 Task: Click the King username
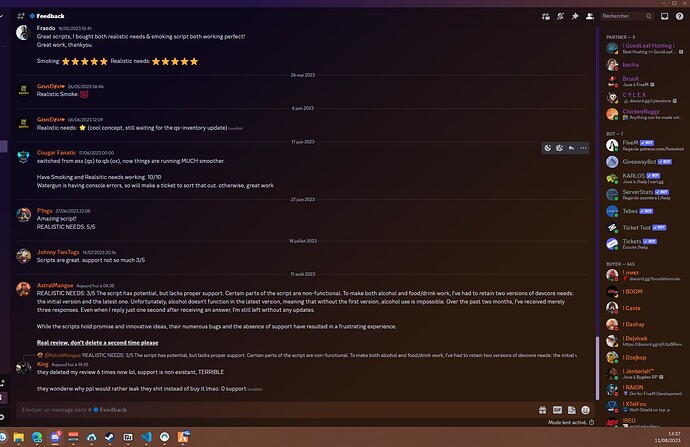point(43,364)
